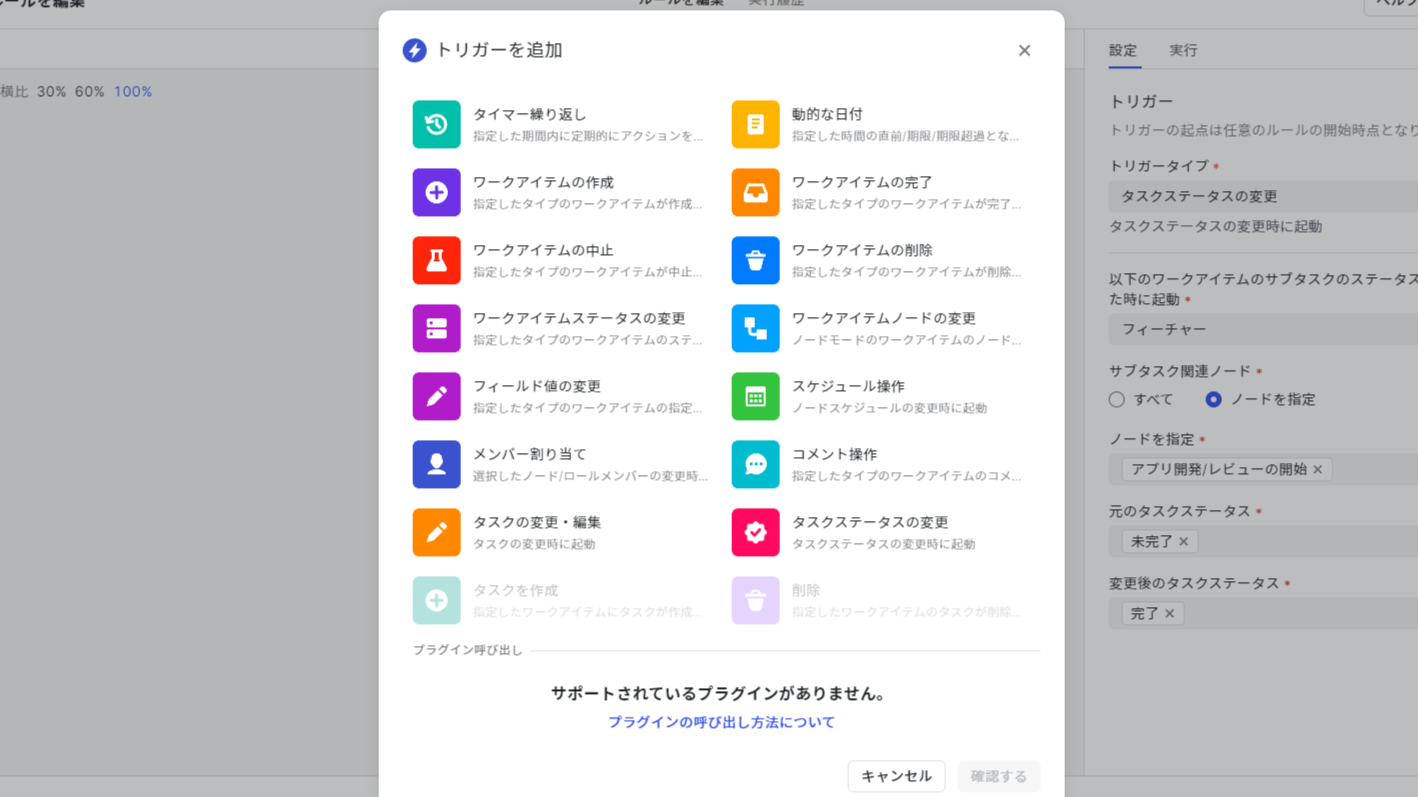Select the 動的な日付 trigger icon
Image resolution: width=1418 pixels, height=797 pixels.
click(x=755, y=124)
